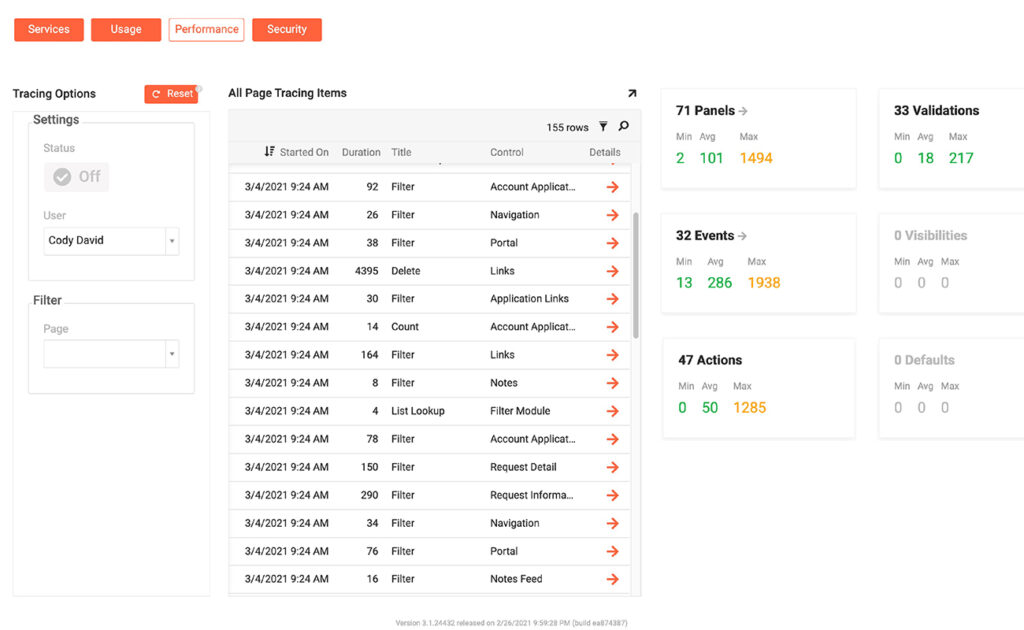The width and height of the screenshot is (1024, 630).
Task: Click the table's vertical scrollbar
Action: click(x=636, y=275)
